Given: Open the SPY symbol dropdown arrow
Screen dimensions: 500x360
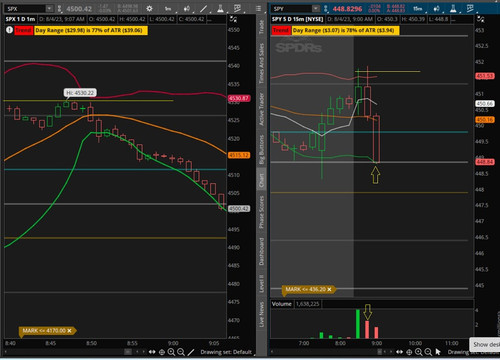Looking at the screenshot, I should 316,9.
